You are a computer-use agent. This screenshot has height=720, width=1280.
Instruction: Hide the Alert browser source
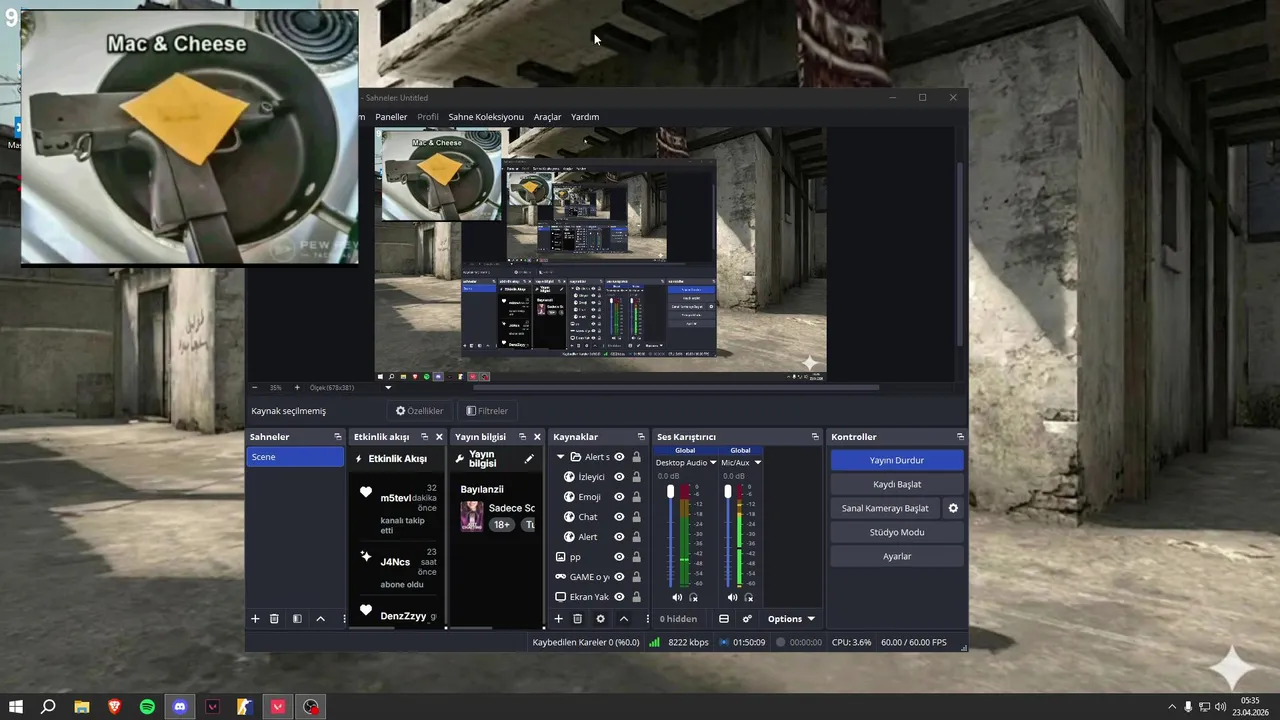(619, 537)
